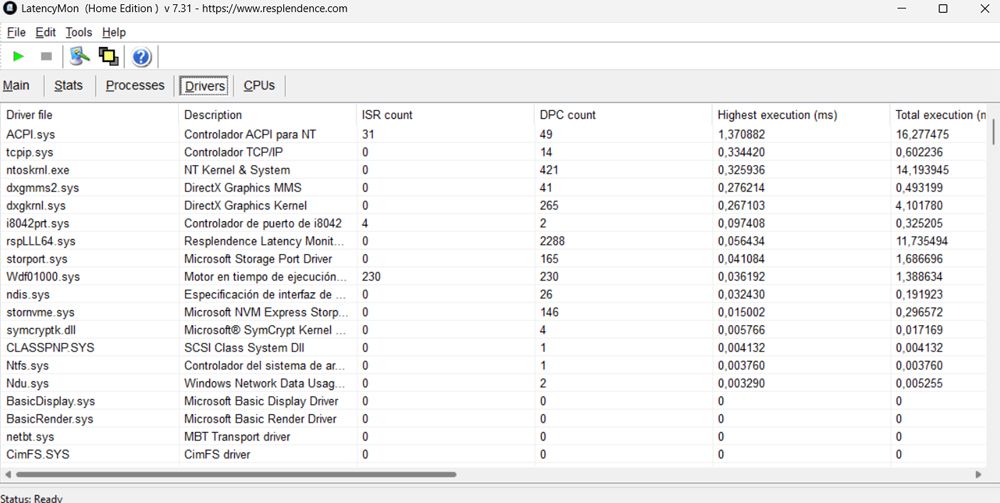Click the DirectX Graphics MMS description
The image size is (1000, 503).
[243, 188]
